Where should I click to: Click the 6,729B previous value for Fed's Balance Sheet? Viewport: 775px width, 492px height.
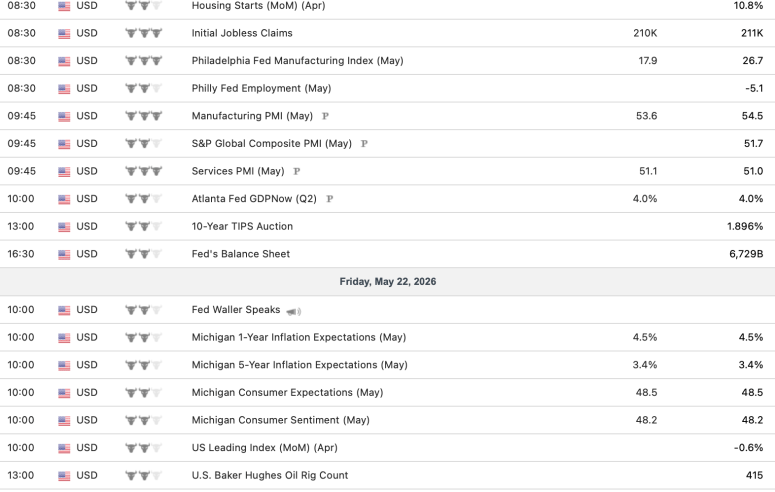click(x=746, y=254)
